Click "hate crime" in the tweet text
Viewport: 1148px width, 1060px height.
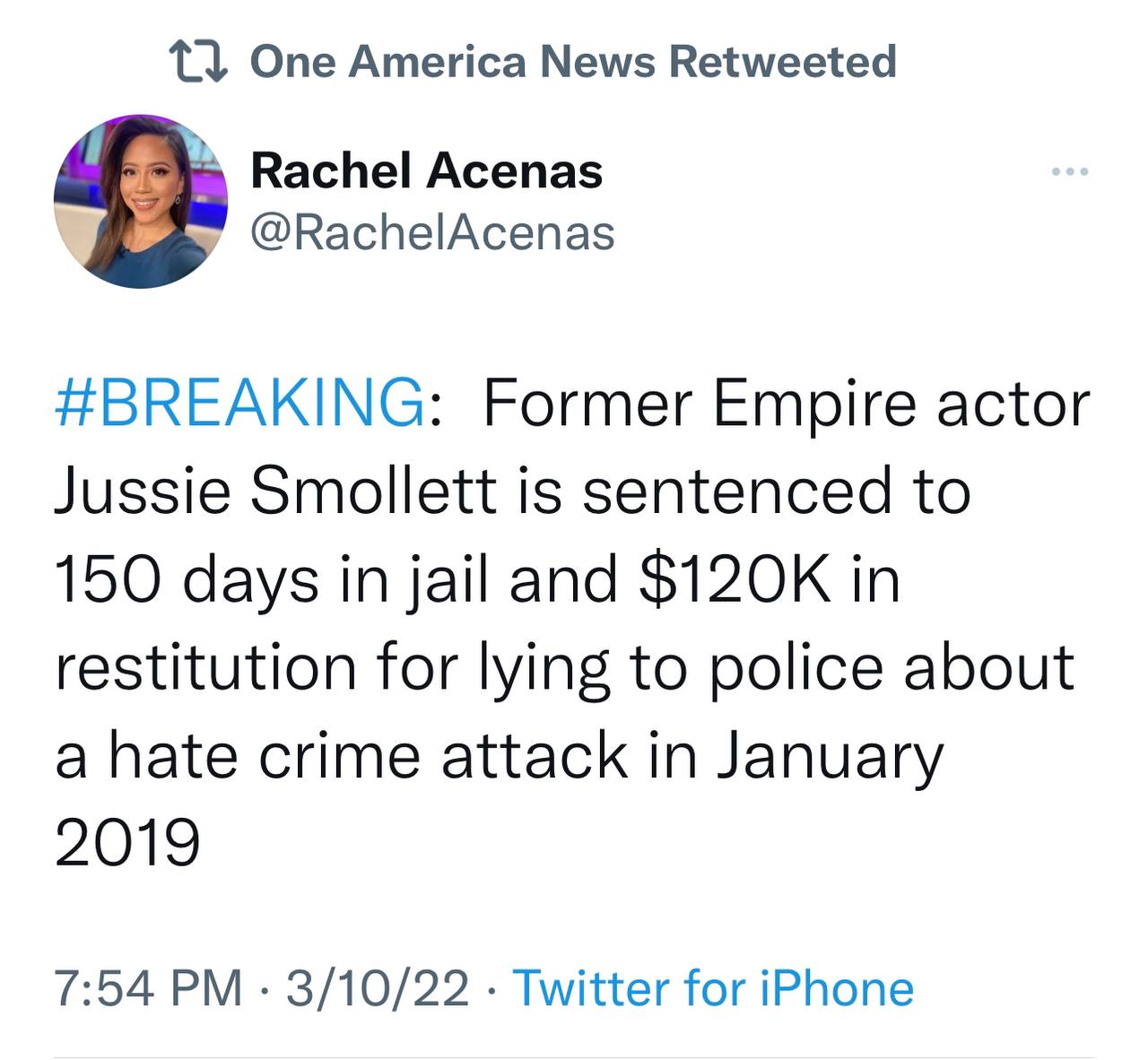point(265,754)
